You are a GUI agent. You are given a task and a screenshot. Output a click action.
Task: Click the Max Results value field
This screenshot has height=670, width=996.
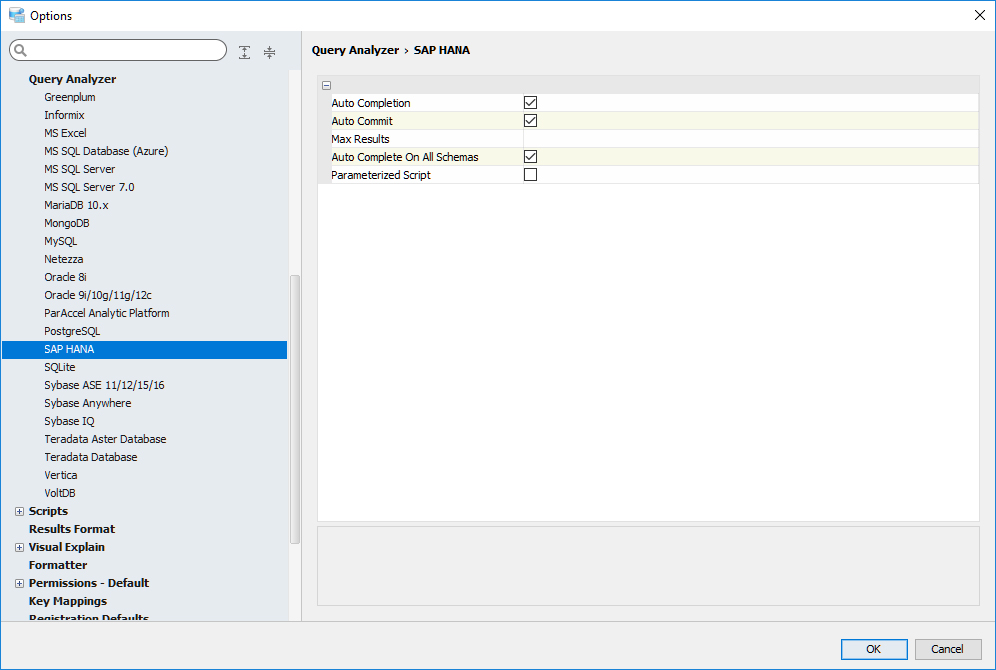pos(750,139)
